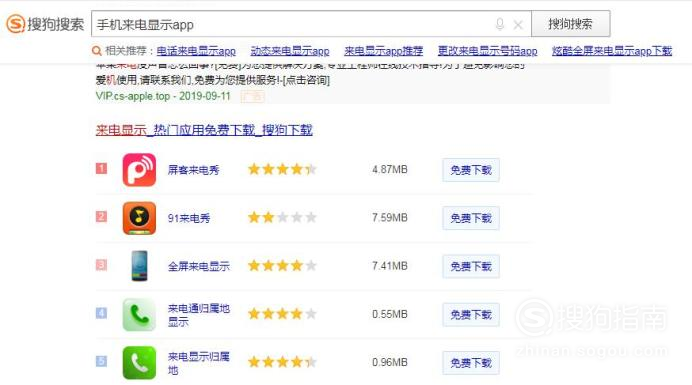Viewport: 692px width, 385px height.
Task: Click the 屏客来电秀 app icon
Action: [139, 170]
